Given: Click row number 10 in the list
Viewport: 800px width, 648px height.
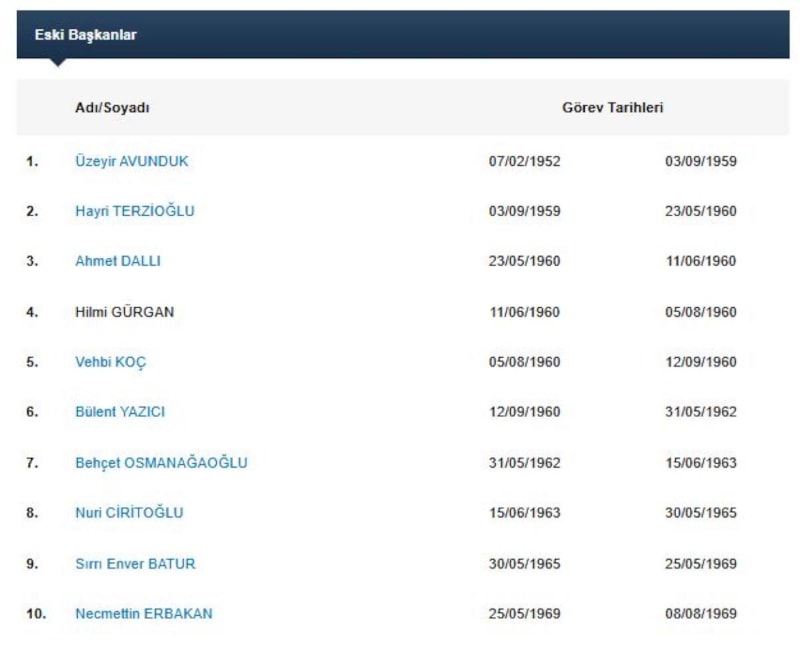Looking at the screenshot, I should 36,614.
